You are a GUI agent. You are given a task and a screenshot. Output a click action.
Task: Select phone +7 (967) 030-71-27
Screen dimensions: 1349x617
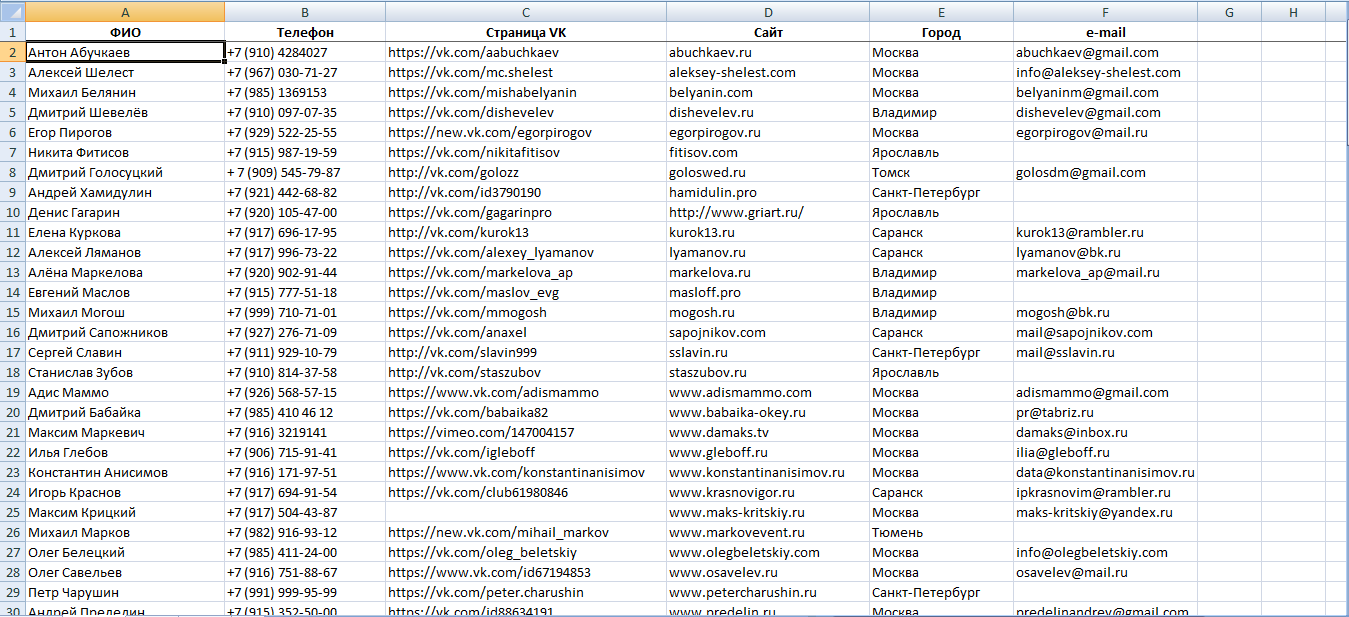tap(305, 72)
